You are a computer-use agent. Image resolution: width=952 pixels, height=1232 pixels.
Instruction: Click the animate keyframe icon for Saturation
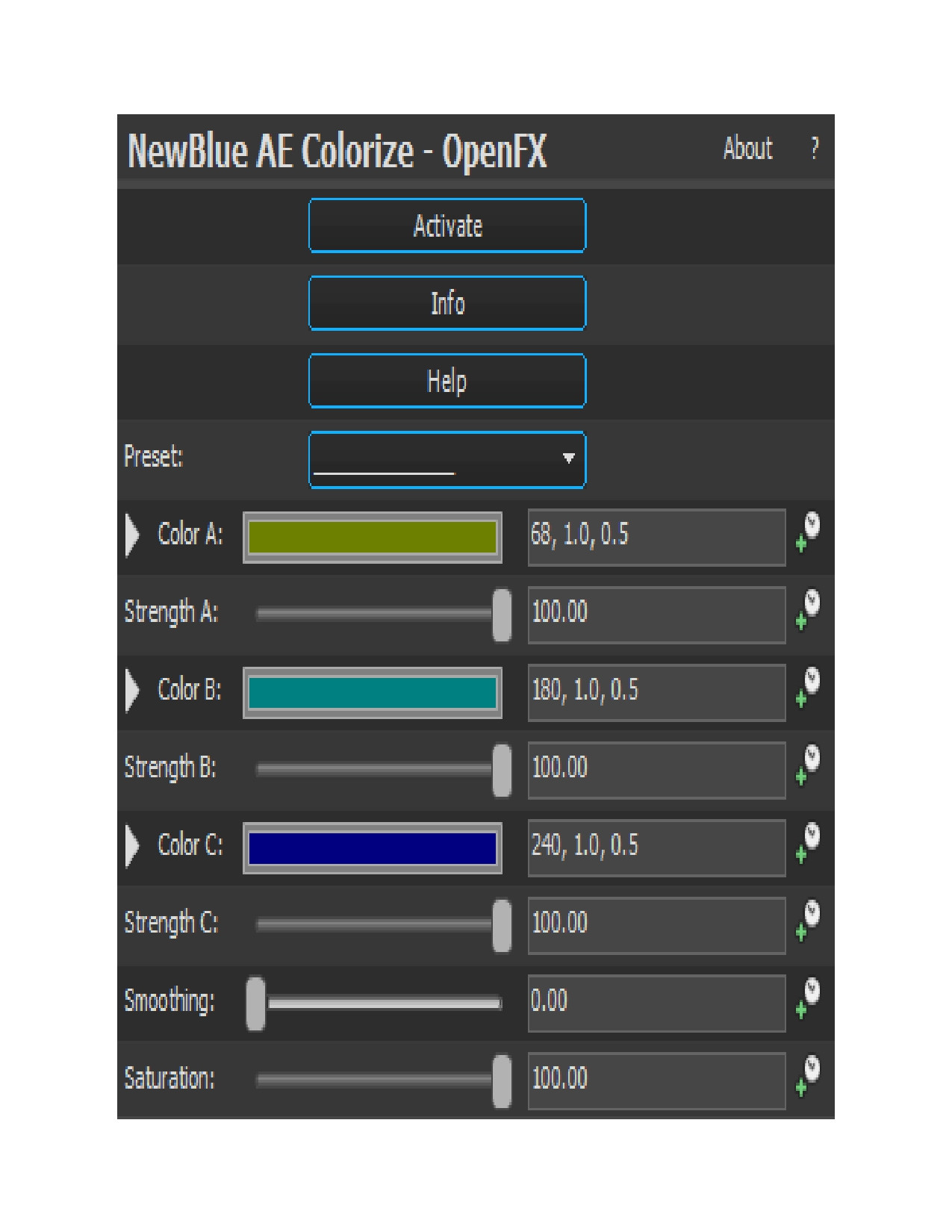808,1076
